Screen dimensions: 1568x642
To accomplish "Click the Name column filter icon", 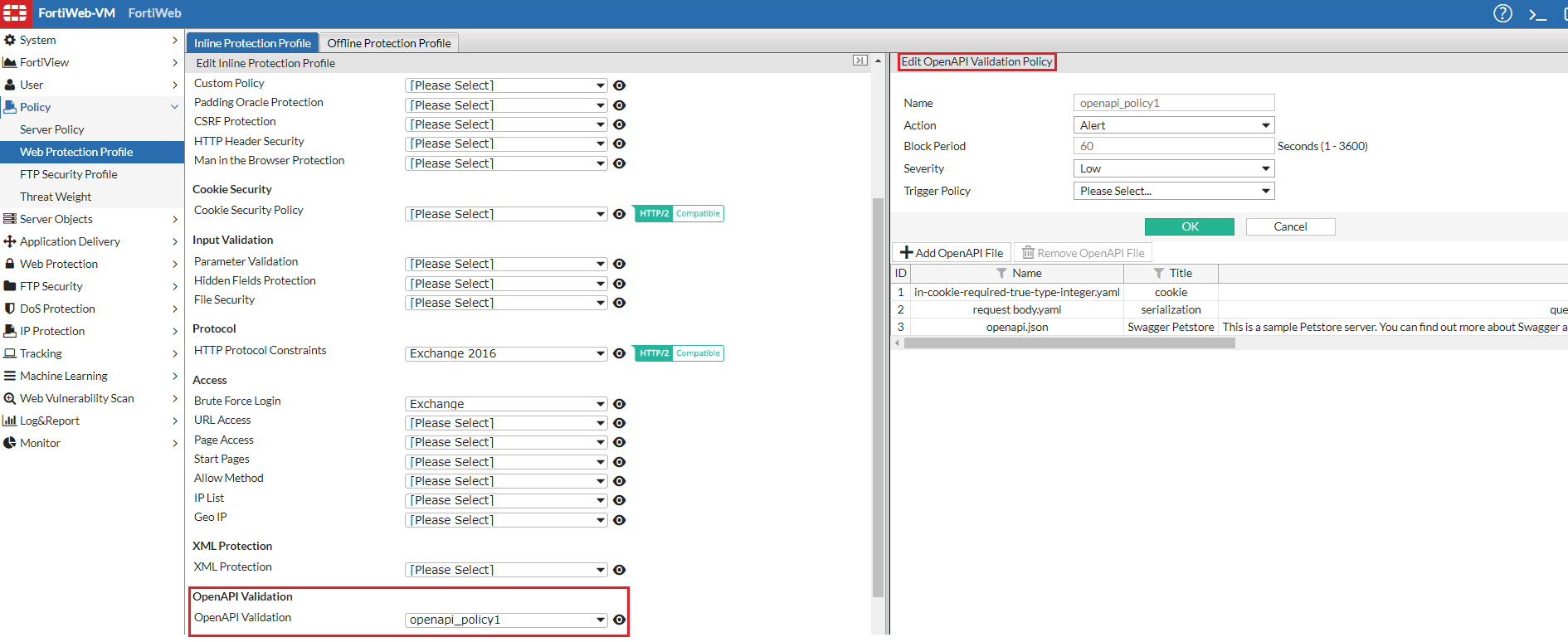I will tap(1001, 274).
